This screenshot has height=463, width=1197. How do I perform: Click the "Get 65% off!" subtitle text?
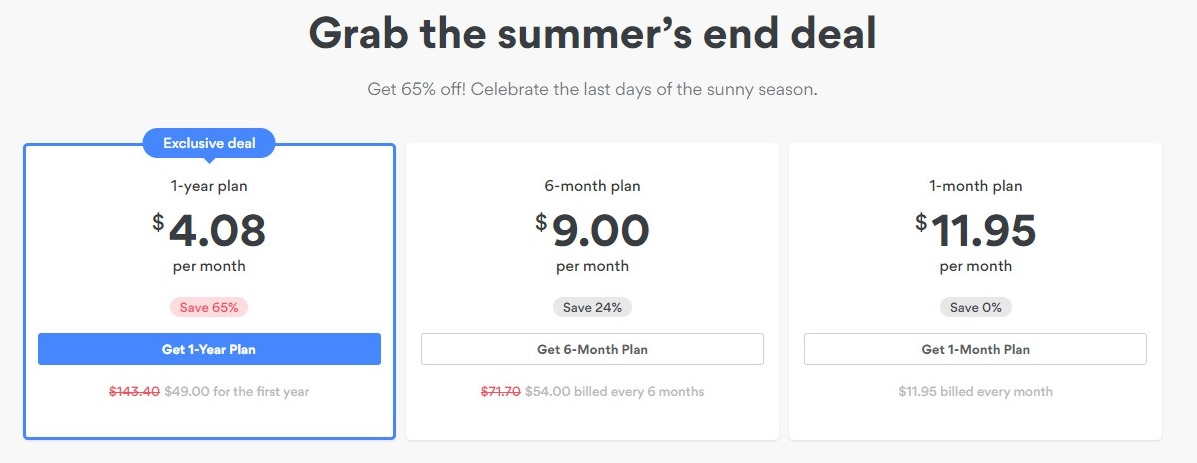pyautogui.click(x=592, y=89)
